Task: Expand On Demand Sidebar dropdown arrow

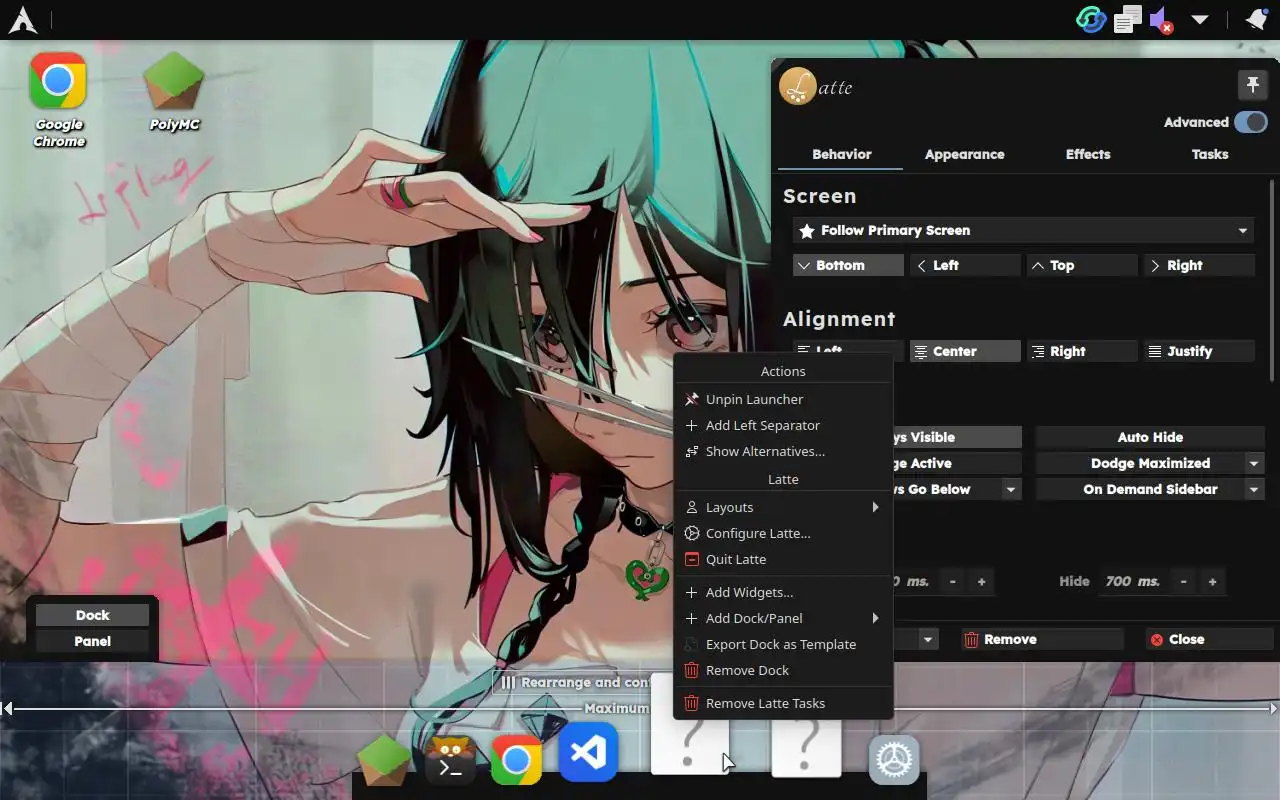Action: (1254, 489)
